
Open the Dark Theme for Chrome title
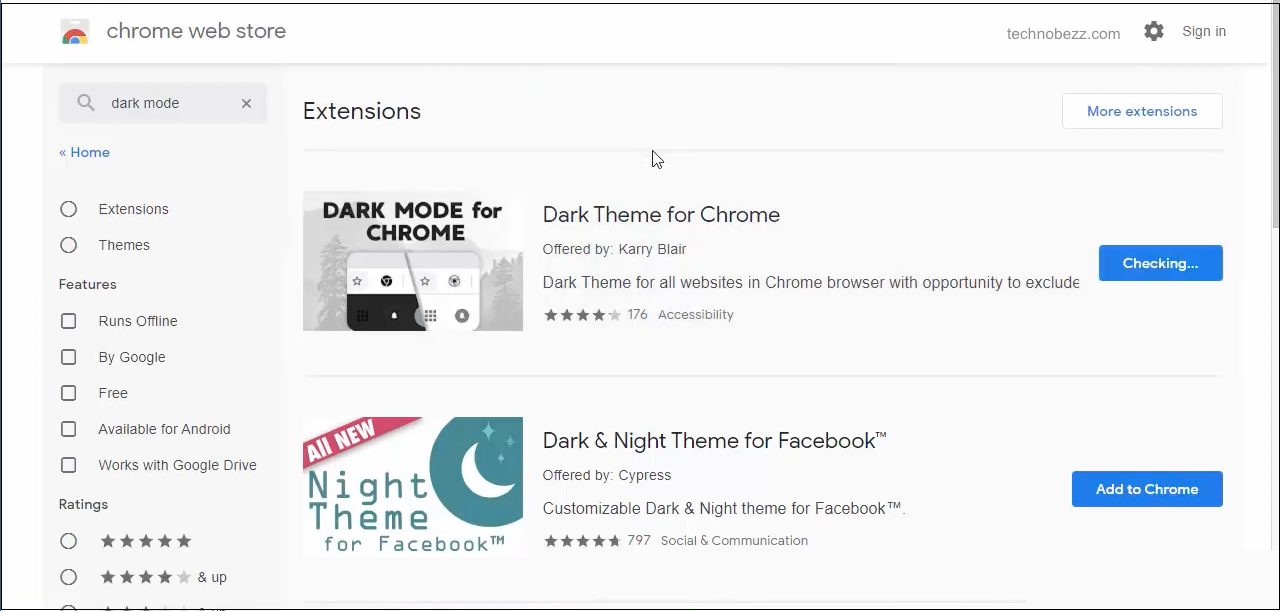(x=661, y=215)
